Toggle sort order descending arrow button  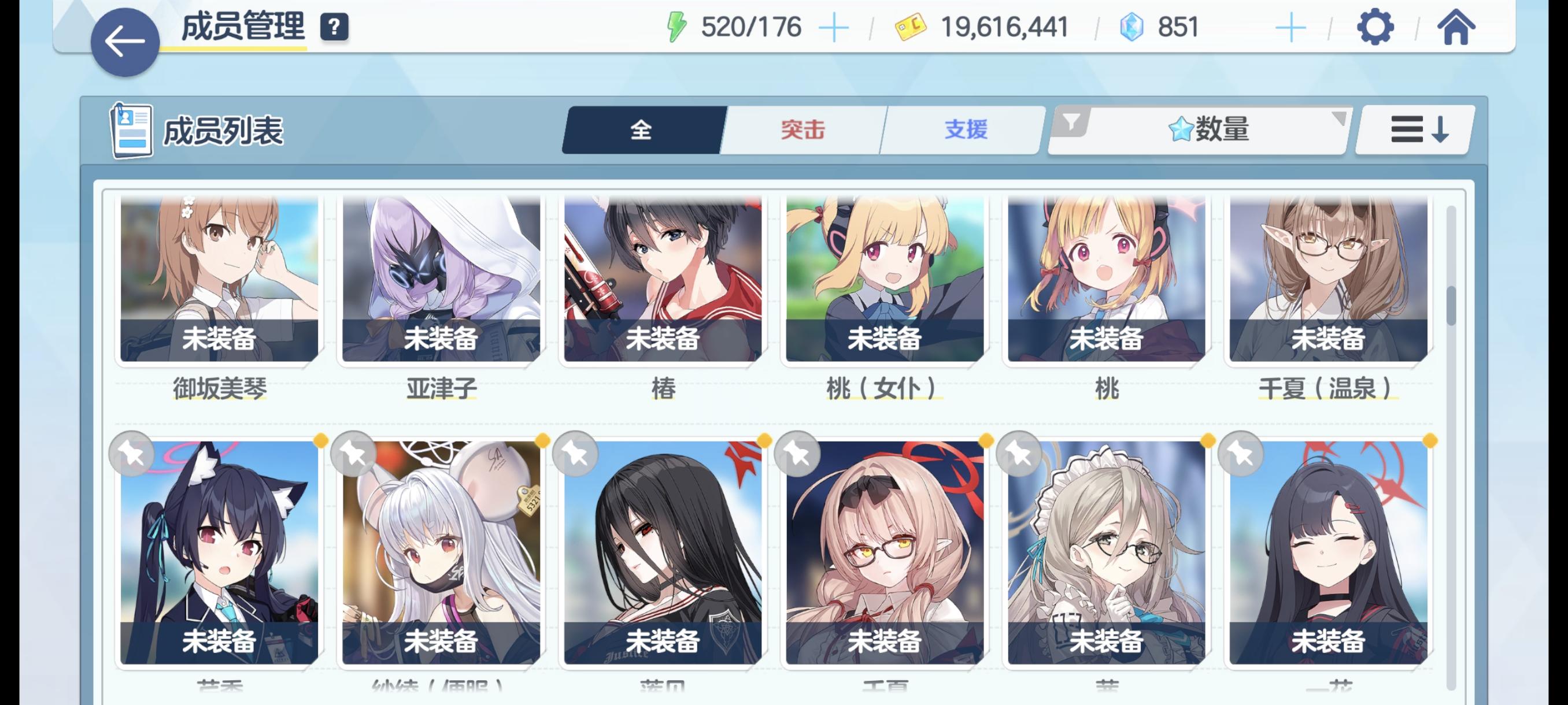click(x=1417, y=129)
